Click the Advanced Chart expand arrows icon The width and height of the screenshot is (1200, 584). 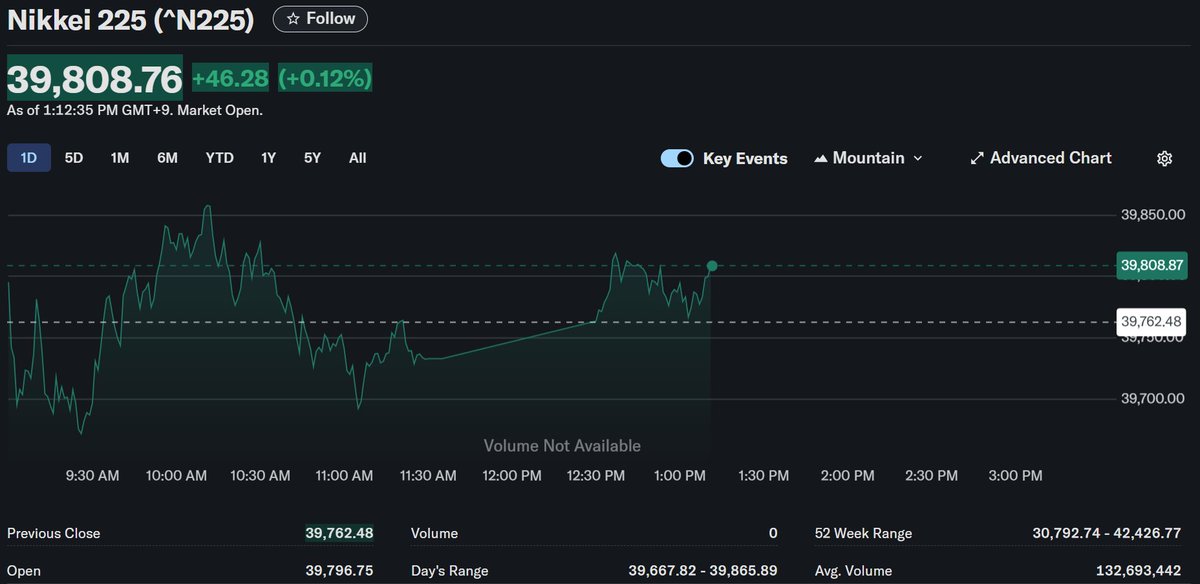(x=977, y=158)
